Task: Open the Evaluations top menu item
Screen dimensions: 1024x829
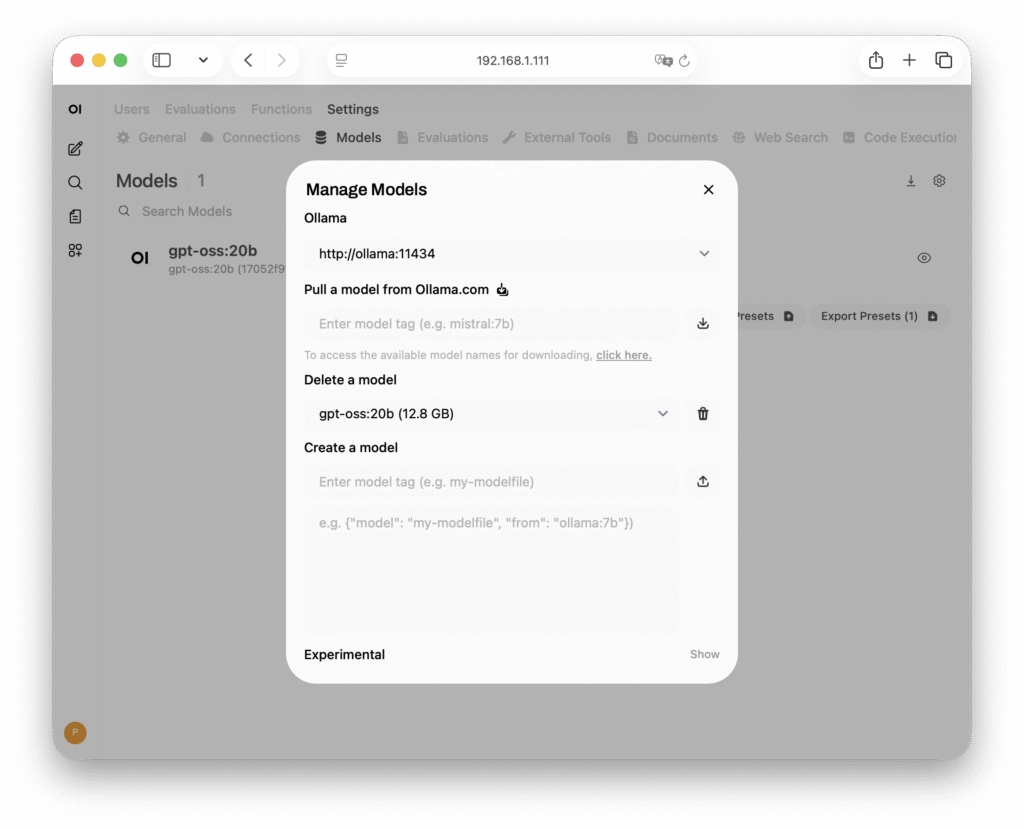Action: tap(200, 109)
